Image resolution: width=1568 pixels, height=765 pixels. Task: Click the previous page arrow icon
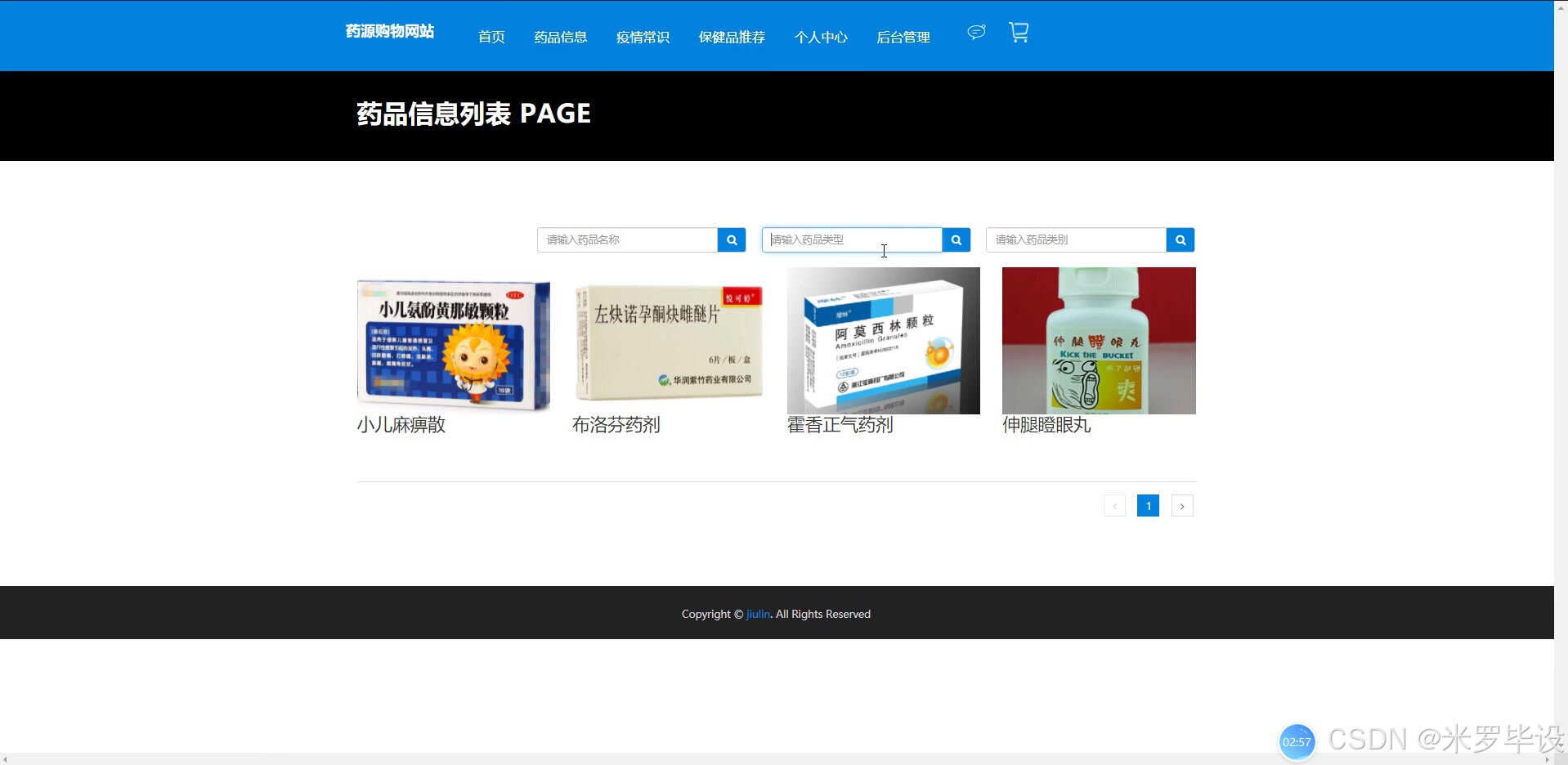(x=1113, y=505)
